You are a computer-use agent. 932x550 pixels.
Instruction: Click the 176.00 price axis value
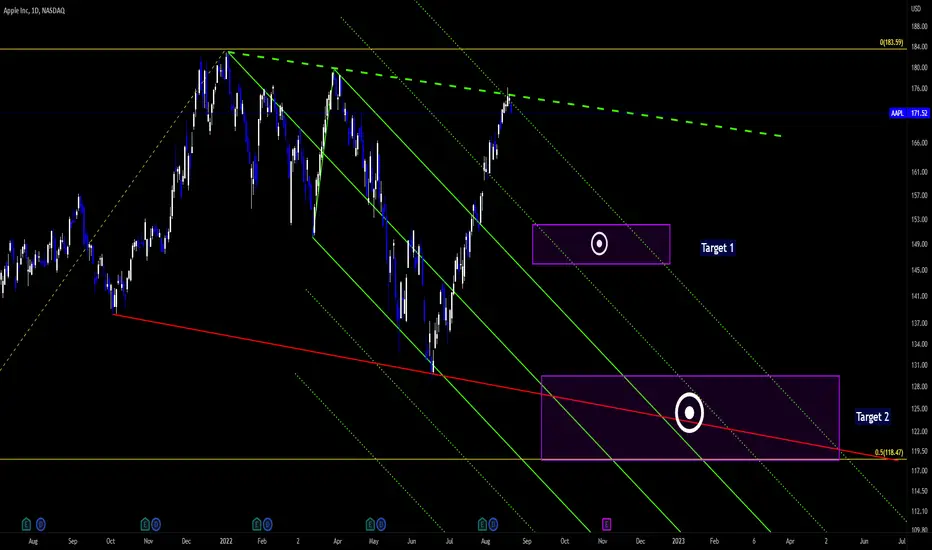click(919, 89)
